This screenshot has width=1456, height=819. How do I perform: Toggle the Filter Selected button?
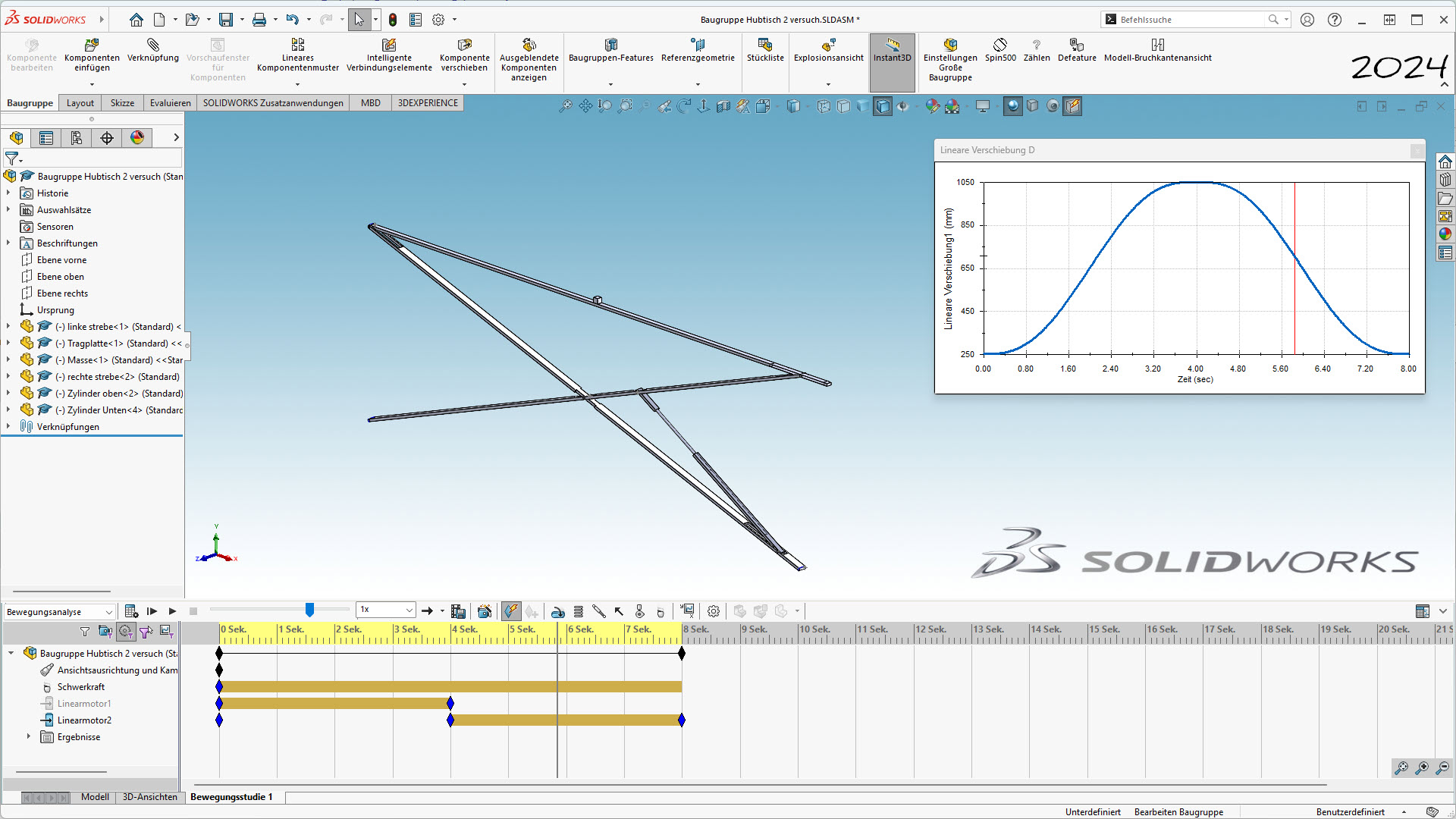point(146,631)
